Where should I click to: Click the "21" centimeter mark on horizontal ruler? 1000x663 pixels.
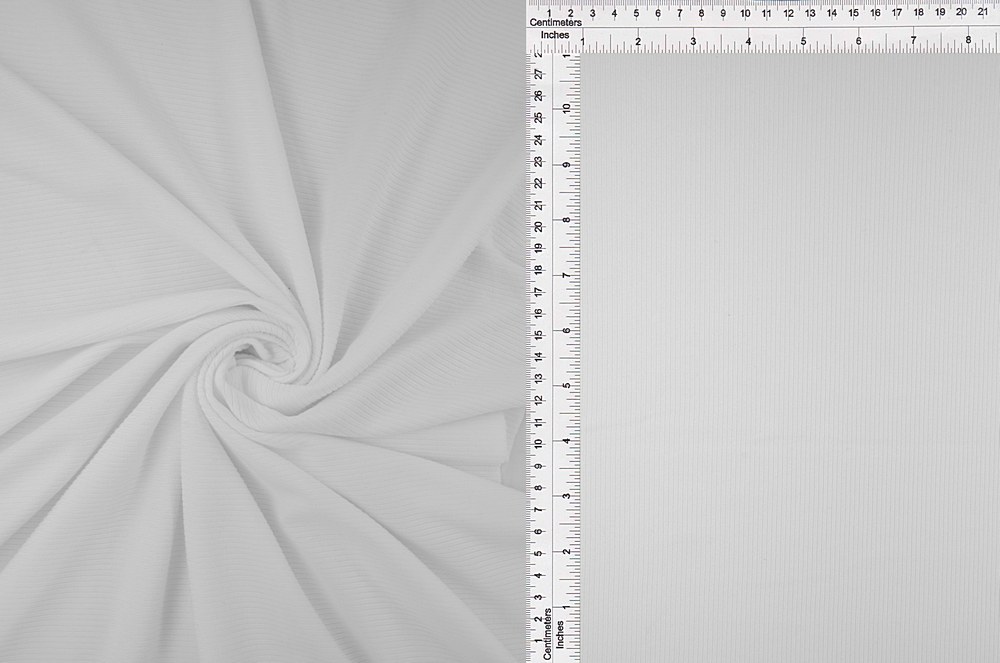(x=983, y=11)
